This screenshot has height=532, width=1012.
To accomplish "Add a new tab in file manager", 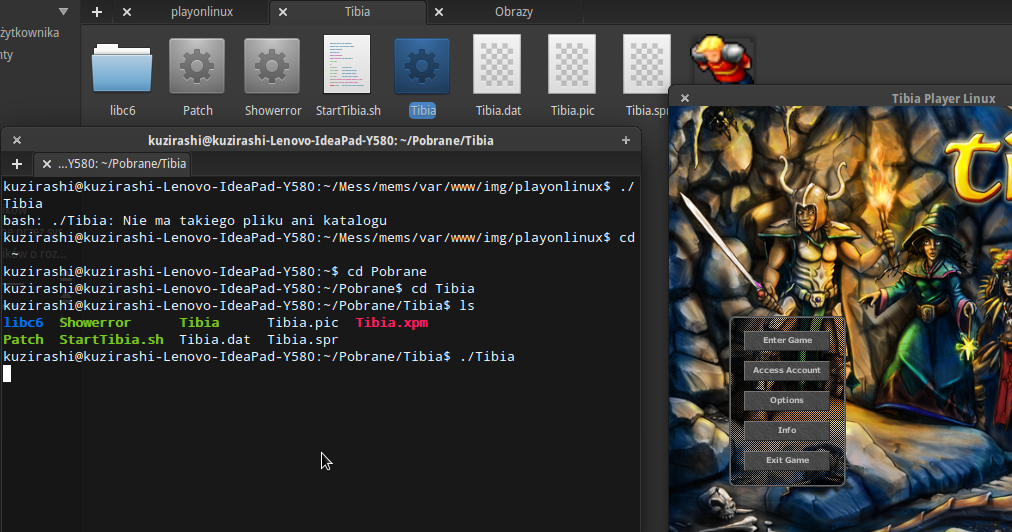I will [97, 12].
